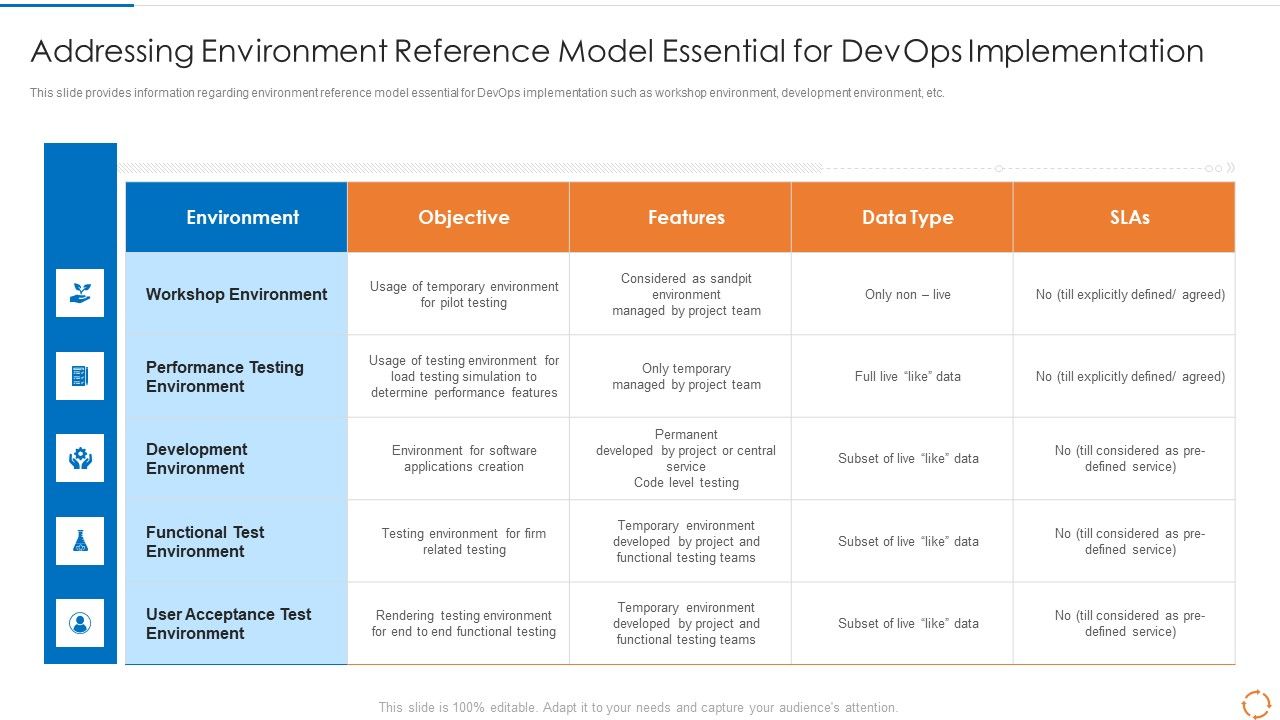Click the user profile icon beside User Acceptance Test
The height and width of the screenshot is (720, 1280).
click(x=80, y=623)
